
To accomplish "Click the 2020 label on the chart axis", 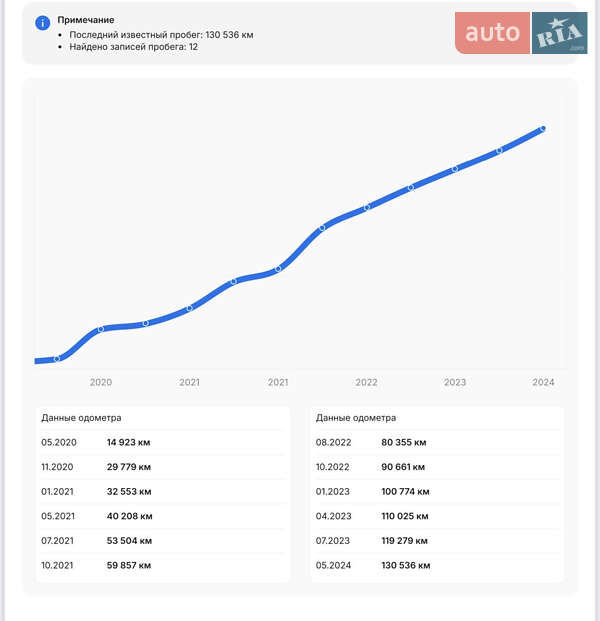I will point(101,382).
